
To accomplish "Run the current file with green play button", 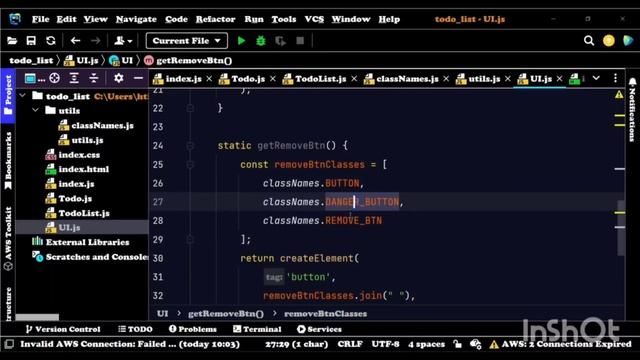I will [241, 41].
